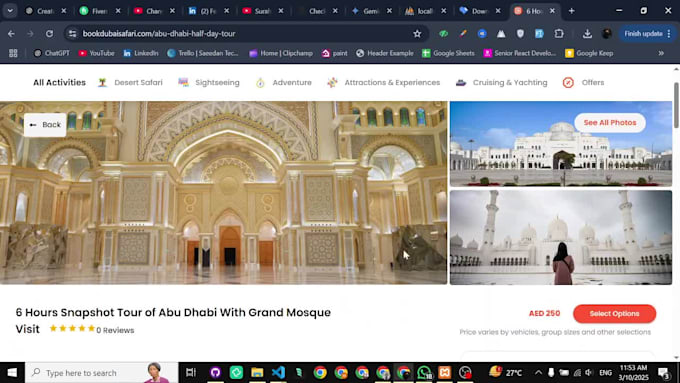Show more bookmarks via double chevron

point(661,53)
